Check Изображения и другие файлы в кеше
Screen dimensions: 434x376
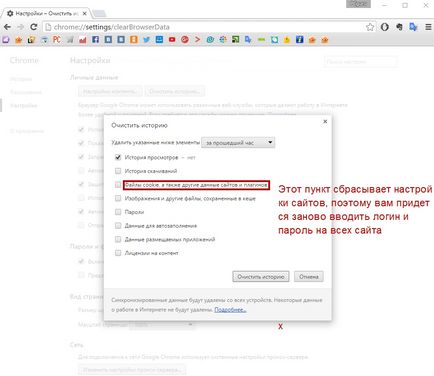pos(118,198)
